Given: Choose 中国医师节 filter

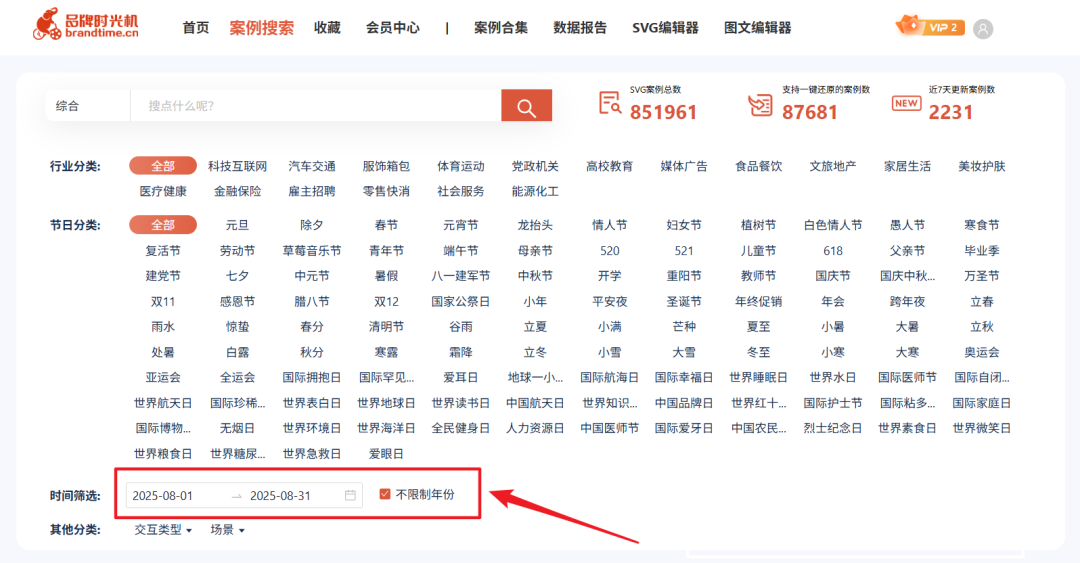Looking at the screenshot, I should (610, 428).
